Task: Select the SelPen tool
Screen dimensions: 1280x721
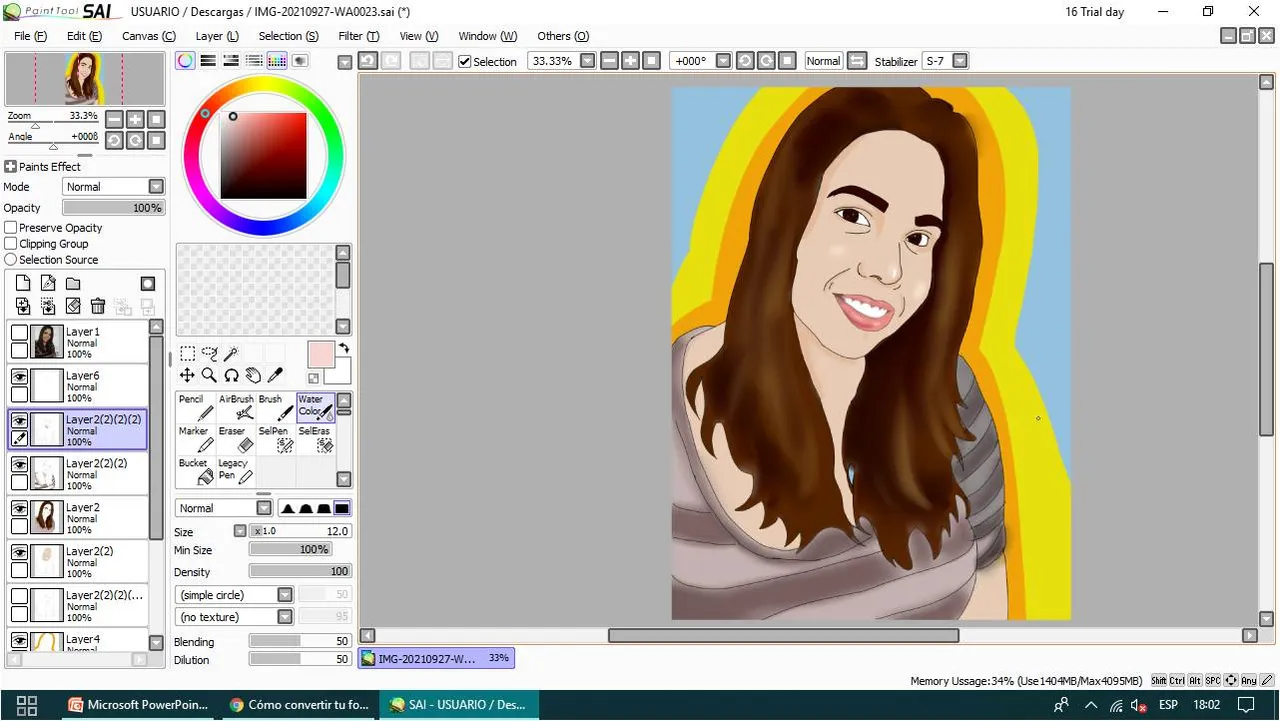Action: pyautogui.click(x=275, y=439)
